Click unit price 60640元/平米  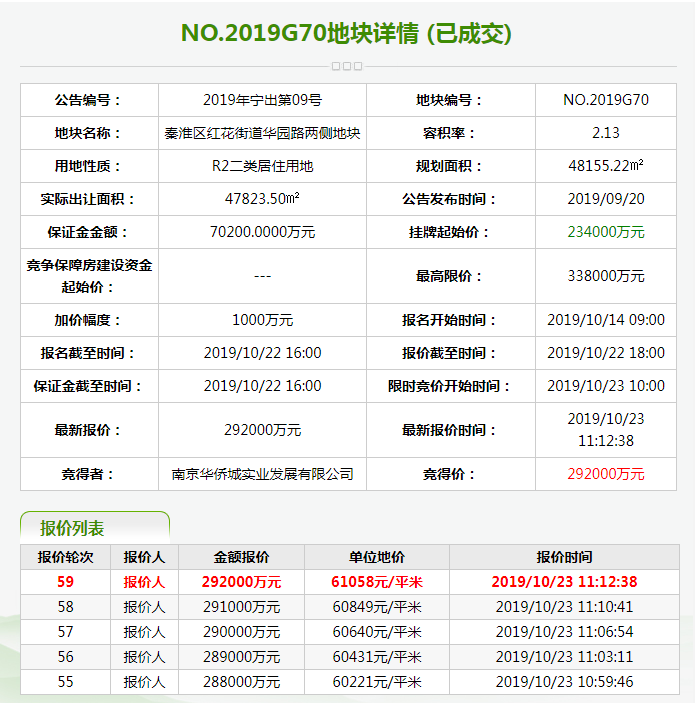(x=377, y=632)
